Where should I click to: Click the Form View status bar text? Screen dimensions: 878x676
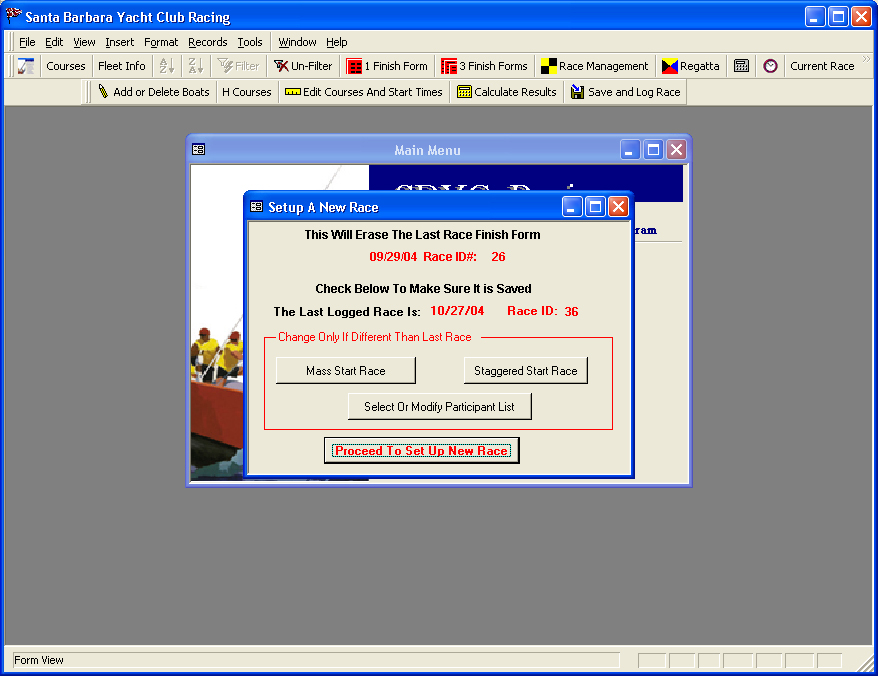(39, 660)
